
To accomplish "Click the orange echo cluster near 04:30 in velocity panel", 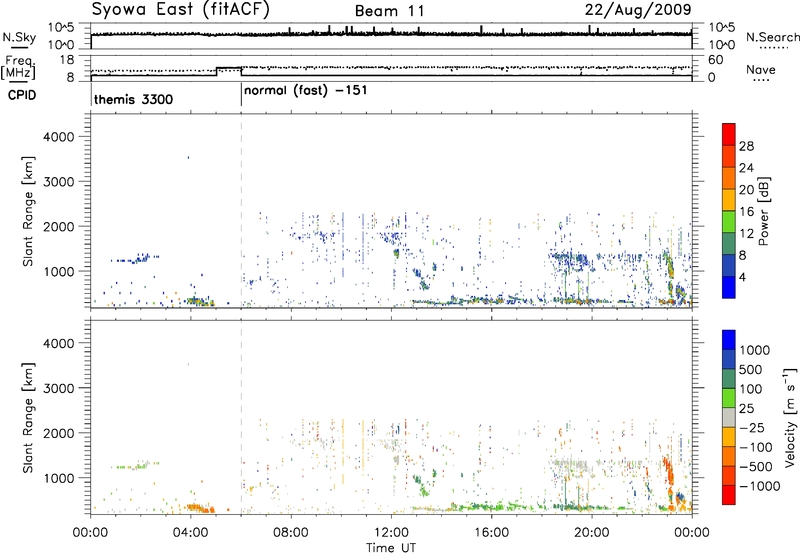I will [201, 508].
